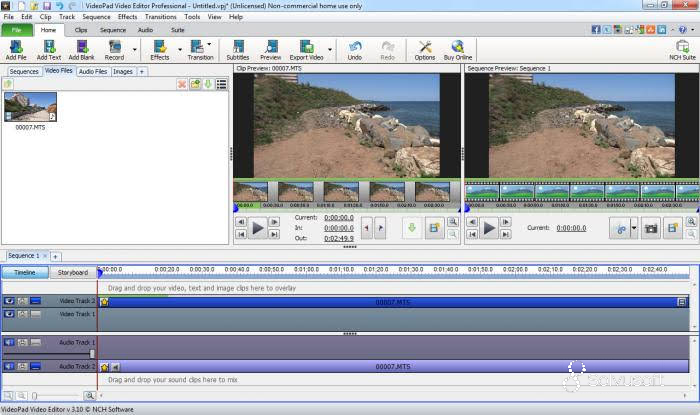Click the timeline zoom slider handle
The height and width of the screenshot is (415, 700).
pyautogui.click(x=35, y=395)
